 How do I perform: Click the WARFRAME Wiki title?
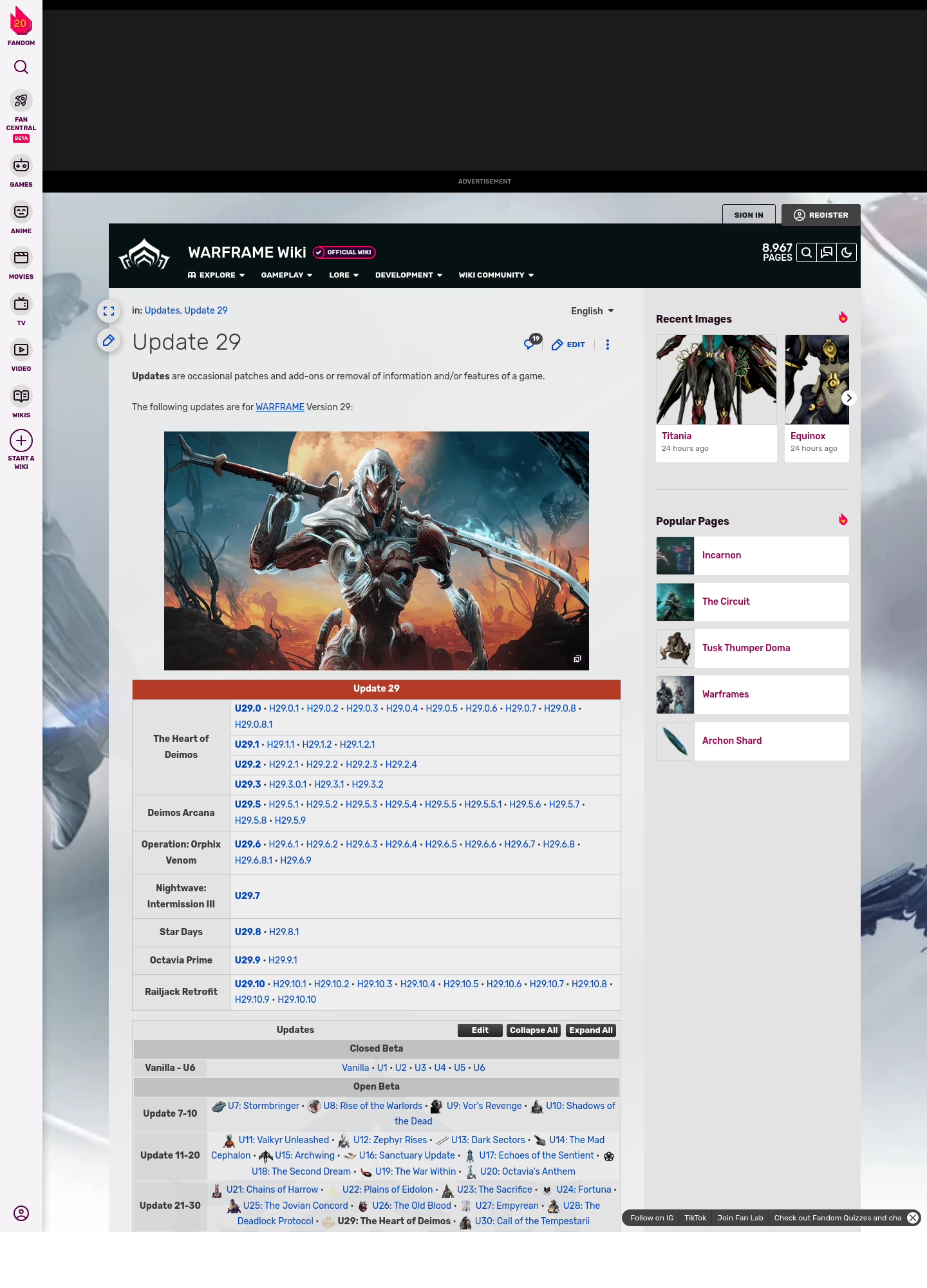tap(247, 252)
